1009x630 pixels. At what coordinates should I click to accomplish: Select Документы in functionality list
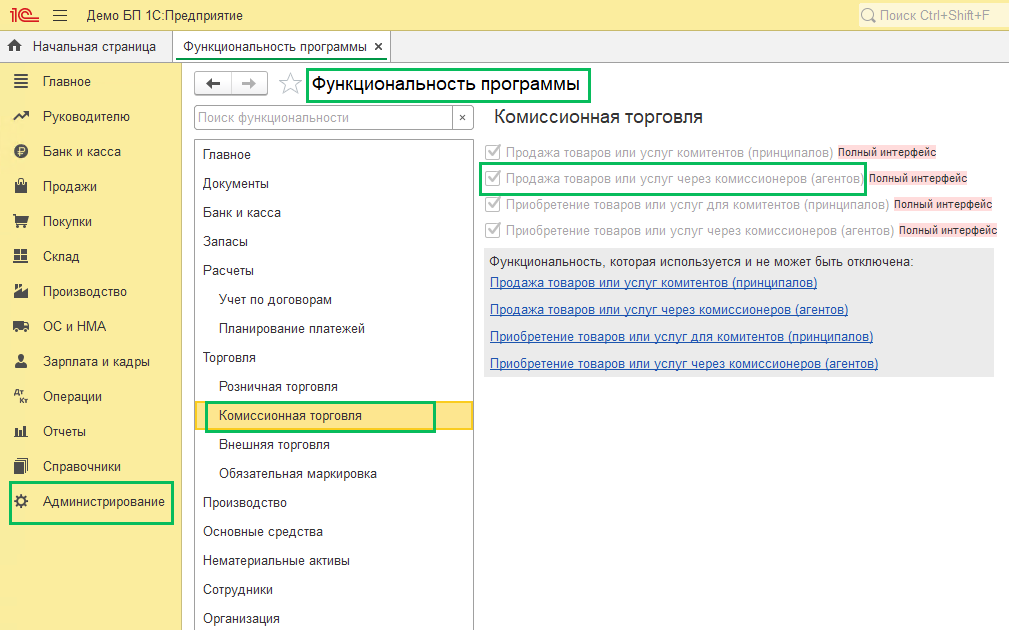pos(333,183)
